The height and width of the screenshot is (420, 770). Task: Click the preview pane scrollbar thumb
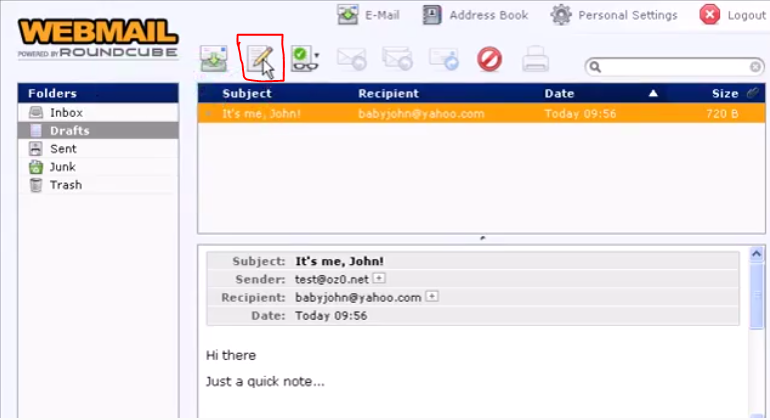(756, 295)
